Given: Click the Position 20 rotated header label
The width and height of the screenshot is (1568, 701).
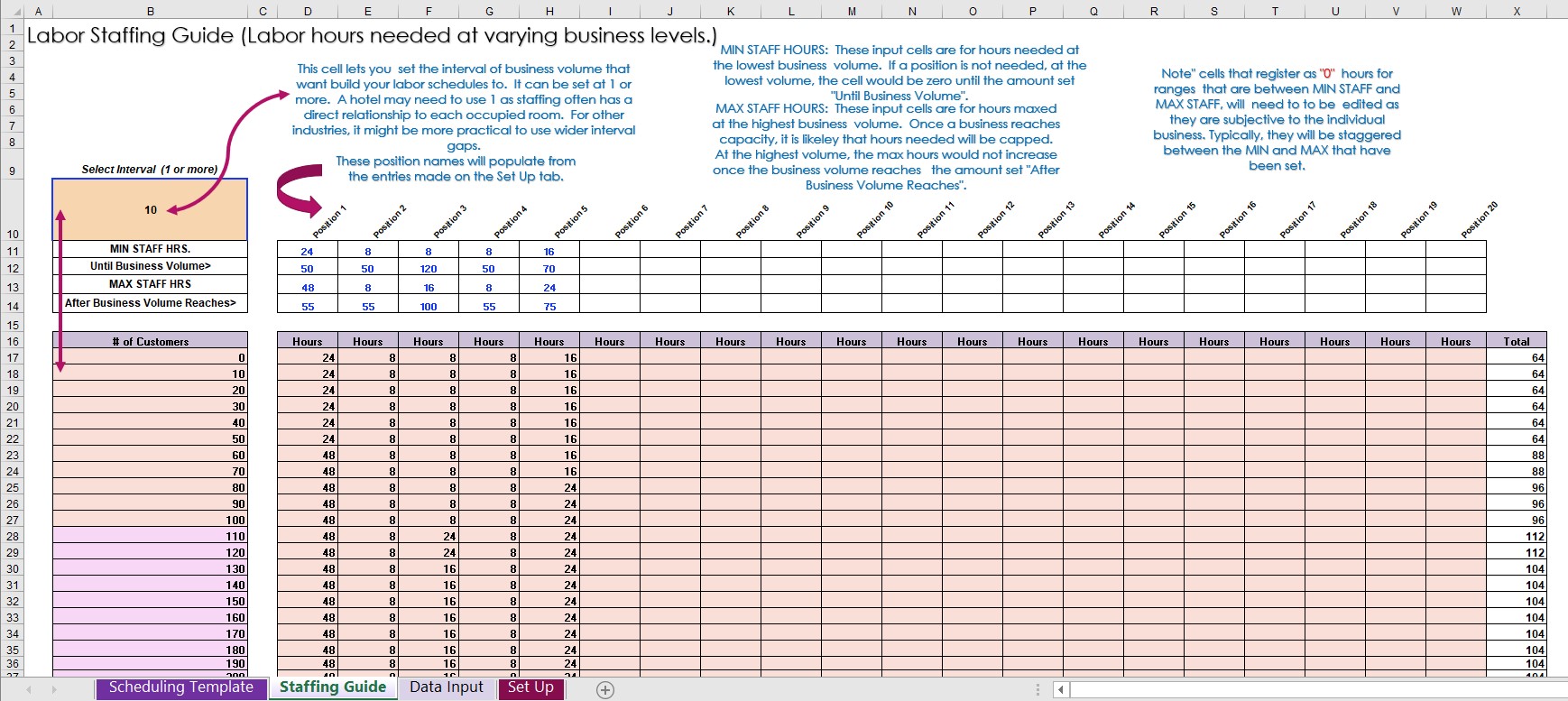Looking at the screenshot, I should [1480, 219].
